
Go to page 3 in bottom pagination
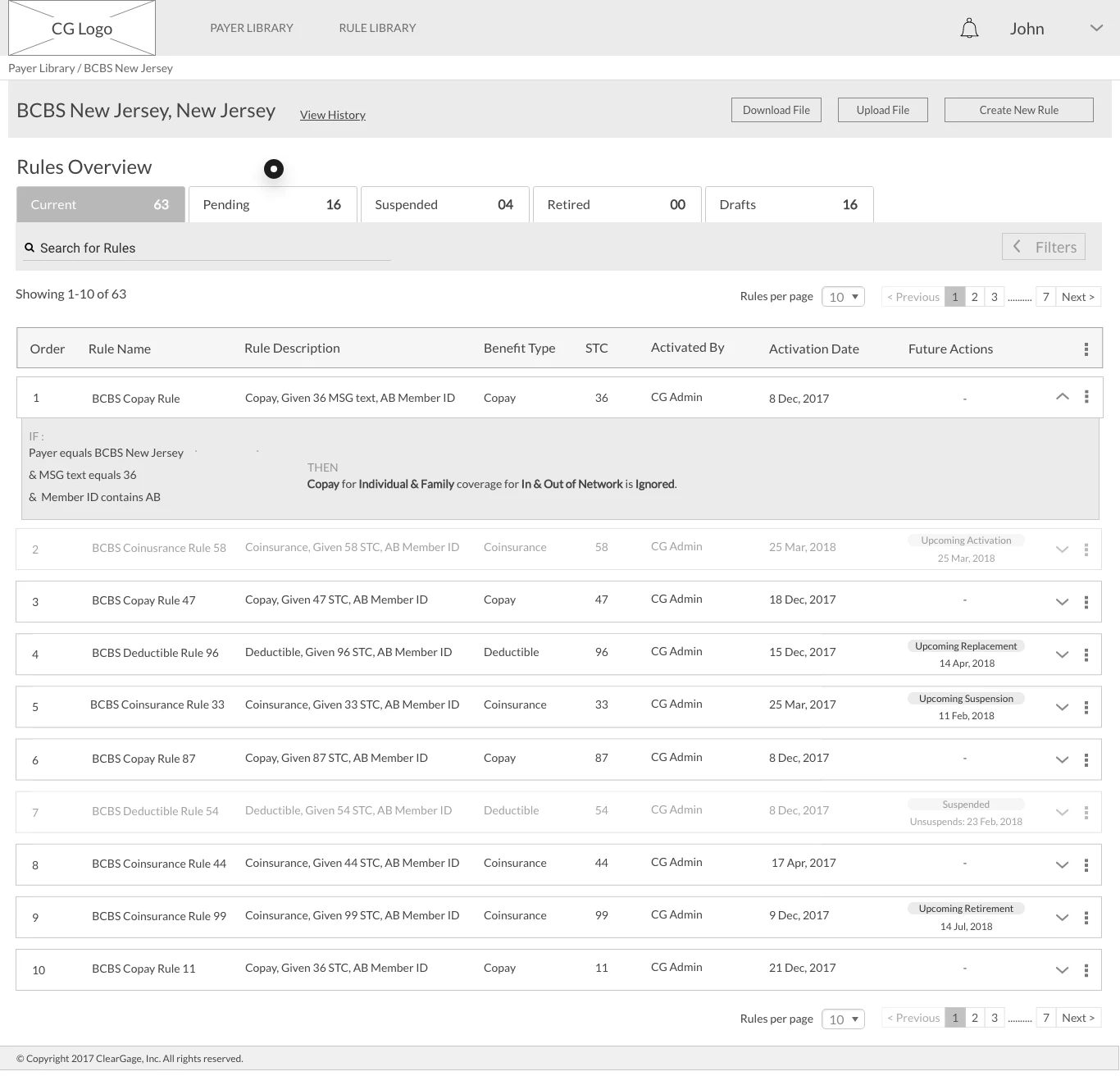[995, 1018]
